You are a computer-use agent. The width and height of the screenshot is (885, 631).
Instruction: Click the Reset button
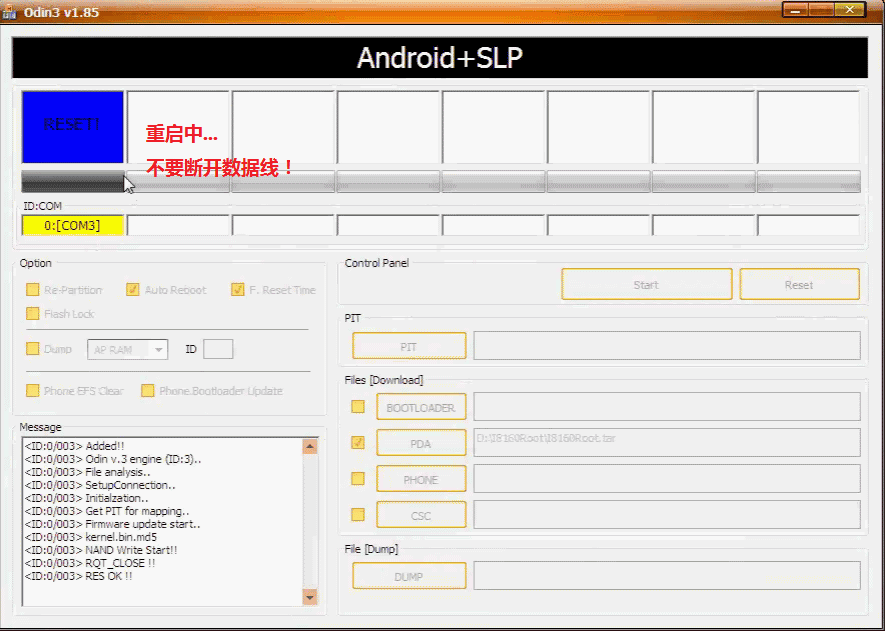(x=799, y=284)
